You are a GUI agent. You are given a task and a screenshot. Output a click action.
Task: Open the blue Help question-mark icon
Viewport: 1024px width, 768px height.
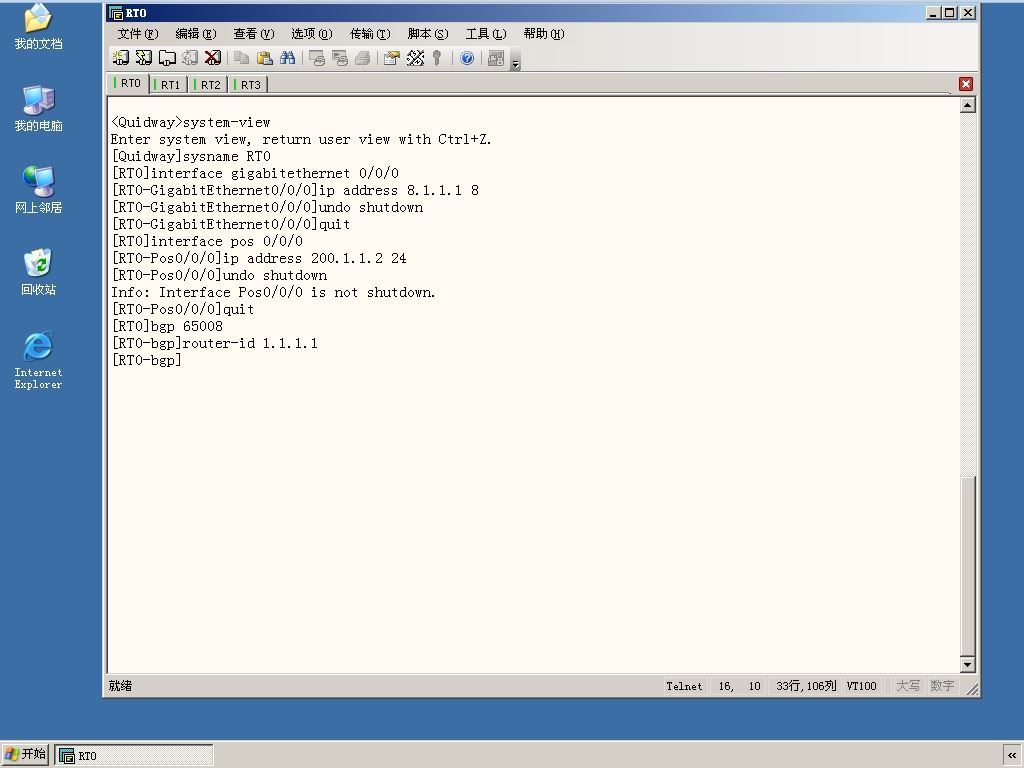click(x=467, y=58)
